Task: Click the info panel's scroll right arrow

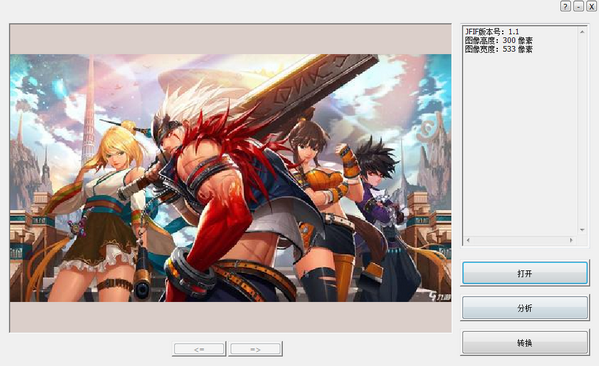Action: tap(571, 240)
